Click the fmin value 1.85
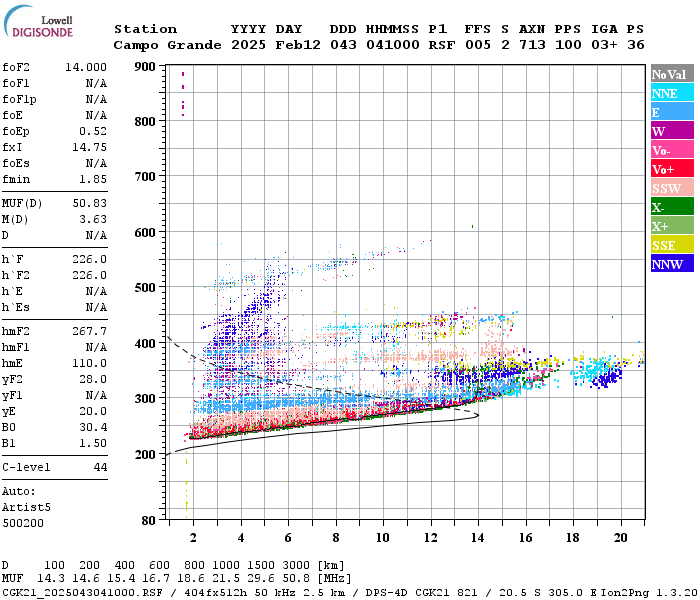The width and height of the screenshot is (700, 600). tap(93, 179)
